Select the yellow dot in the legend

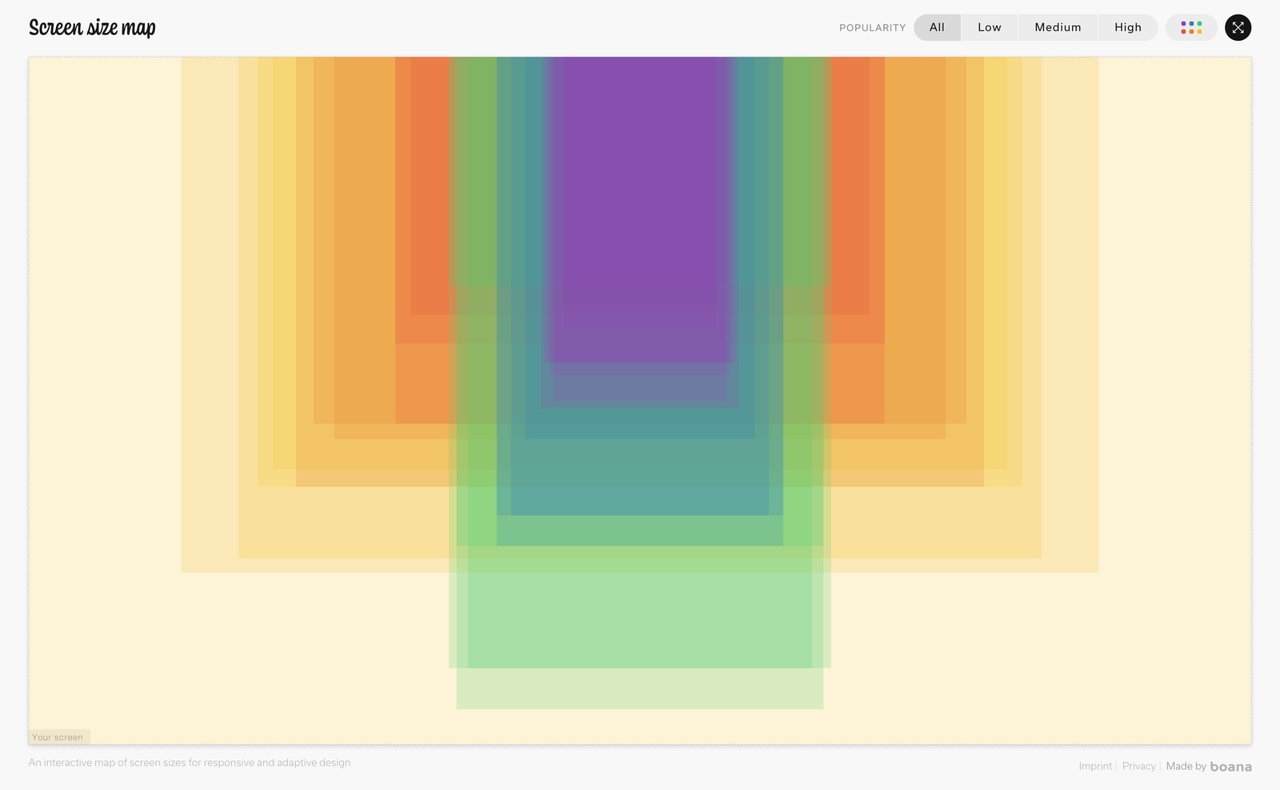pos(1200,31)
